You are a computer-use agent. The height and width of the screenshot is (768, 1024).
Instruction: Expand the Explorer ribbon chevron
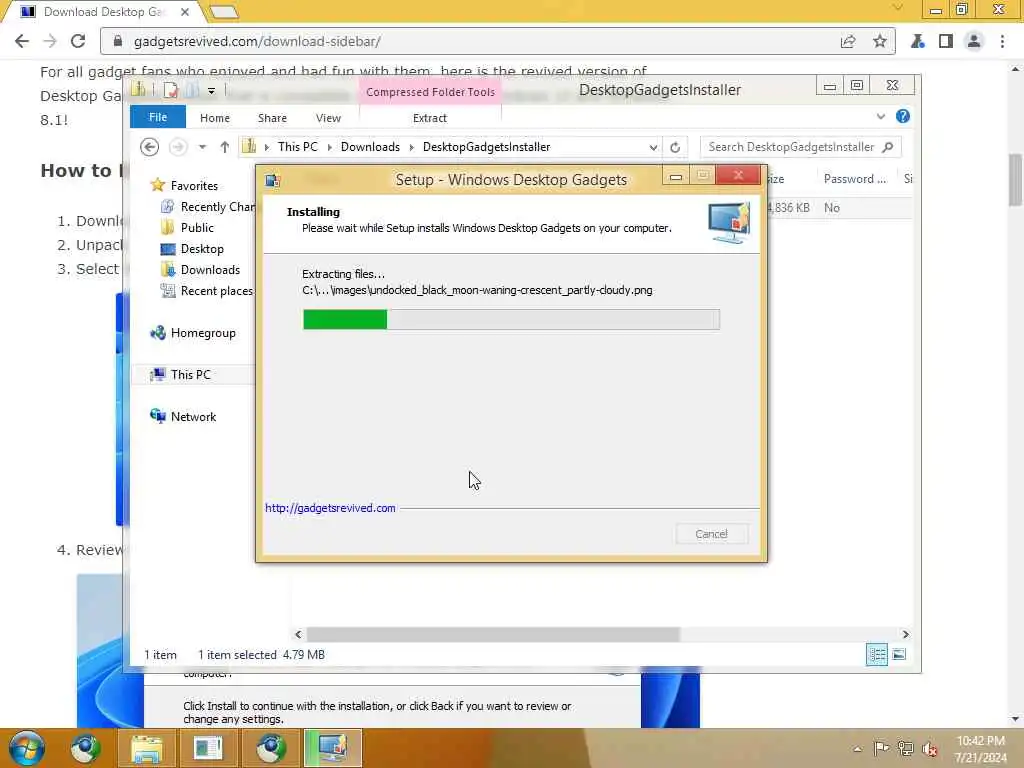coord(880,116)
